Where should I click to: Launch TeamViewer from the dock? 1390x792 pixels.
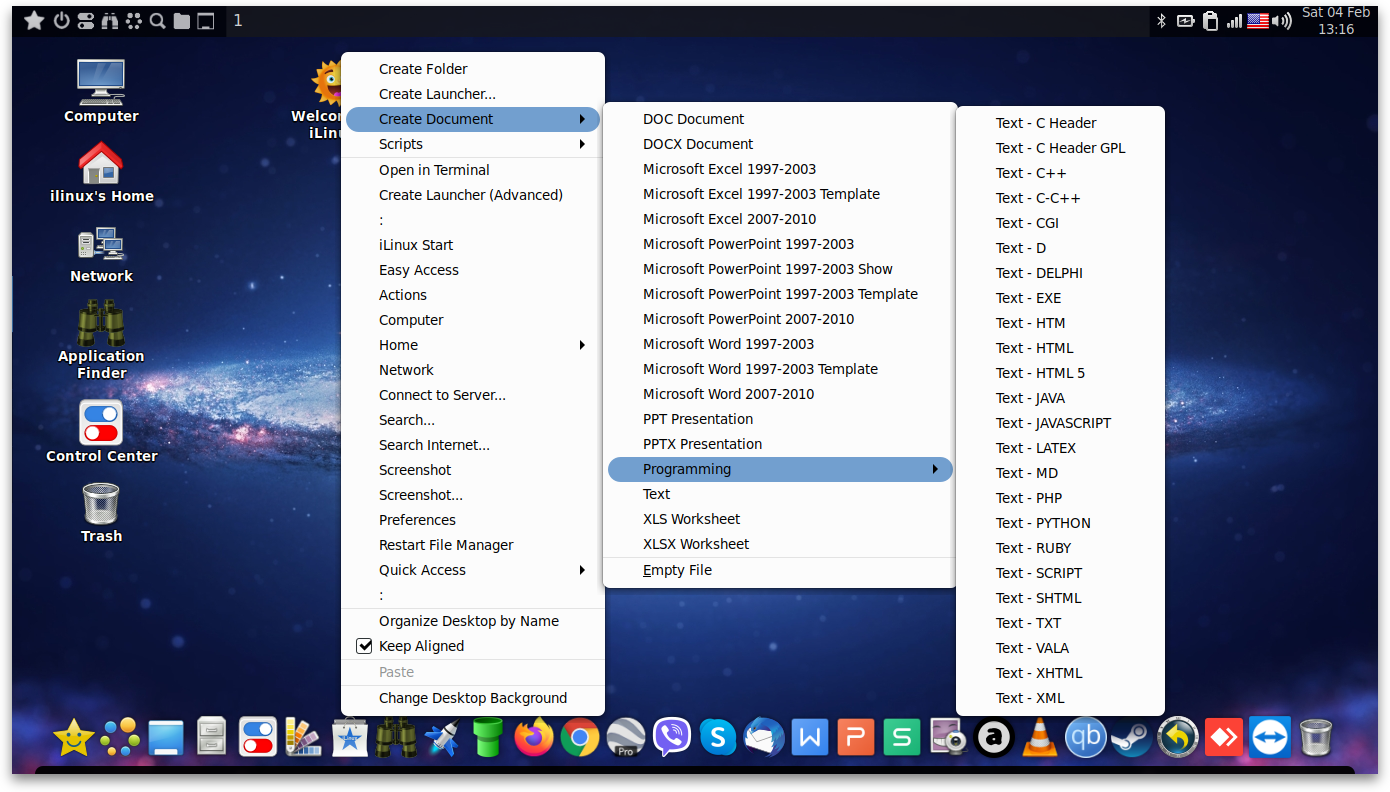[1270, 739]
